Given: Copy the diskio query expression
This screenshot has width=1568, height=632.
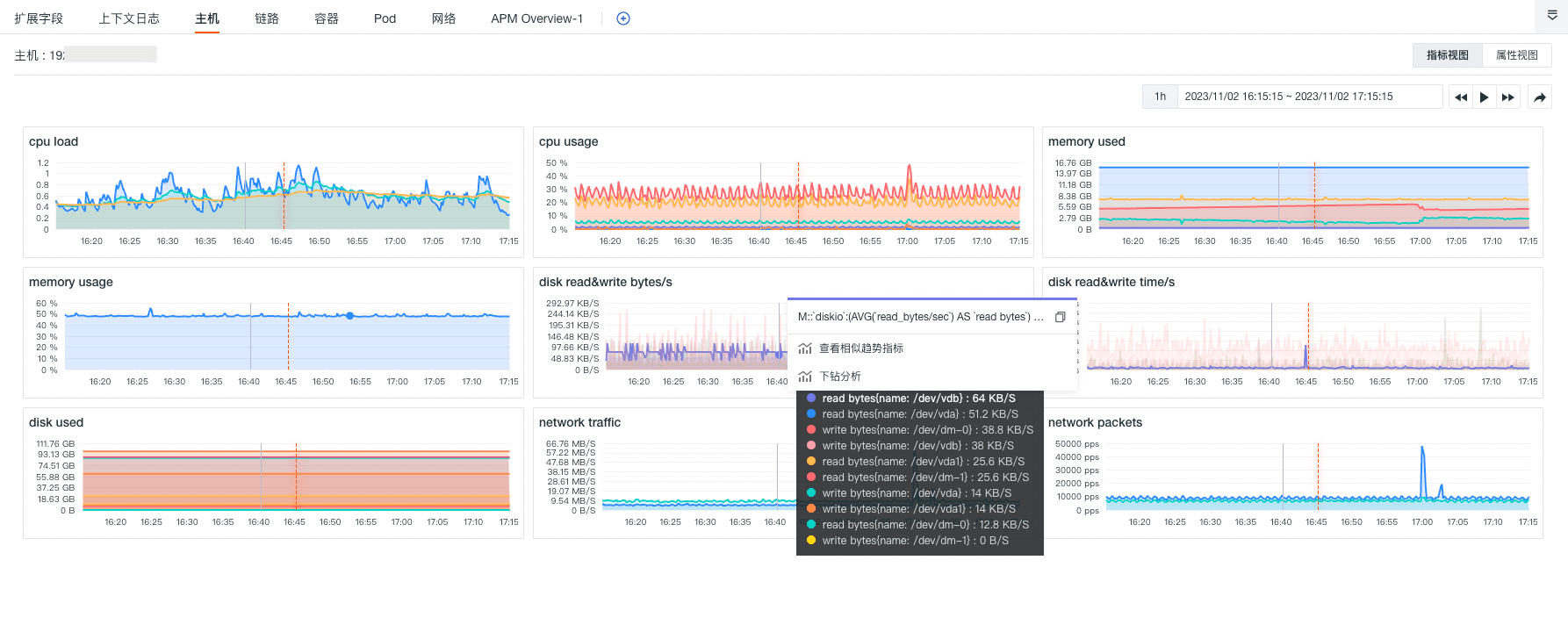Looking at the screenshot, I should pyautogui.click(x=1060, y=317).
